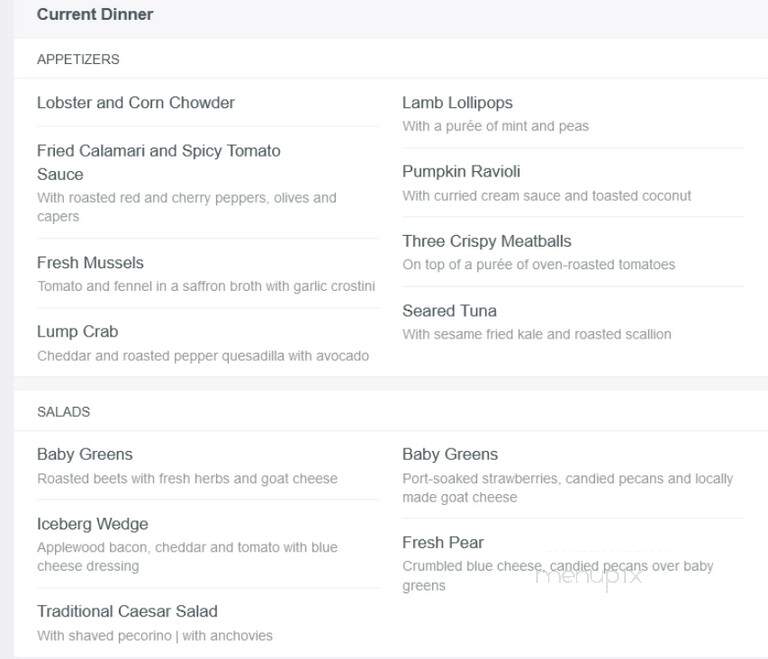
Task: Select the APPETIZERS section header
Action: pos(78,59)
